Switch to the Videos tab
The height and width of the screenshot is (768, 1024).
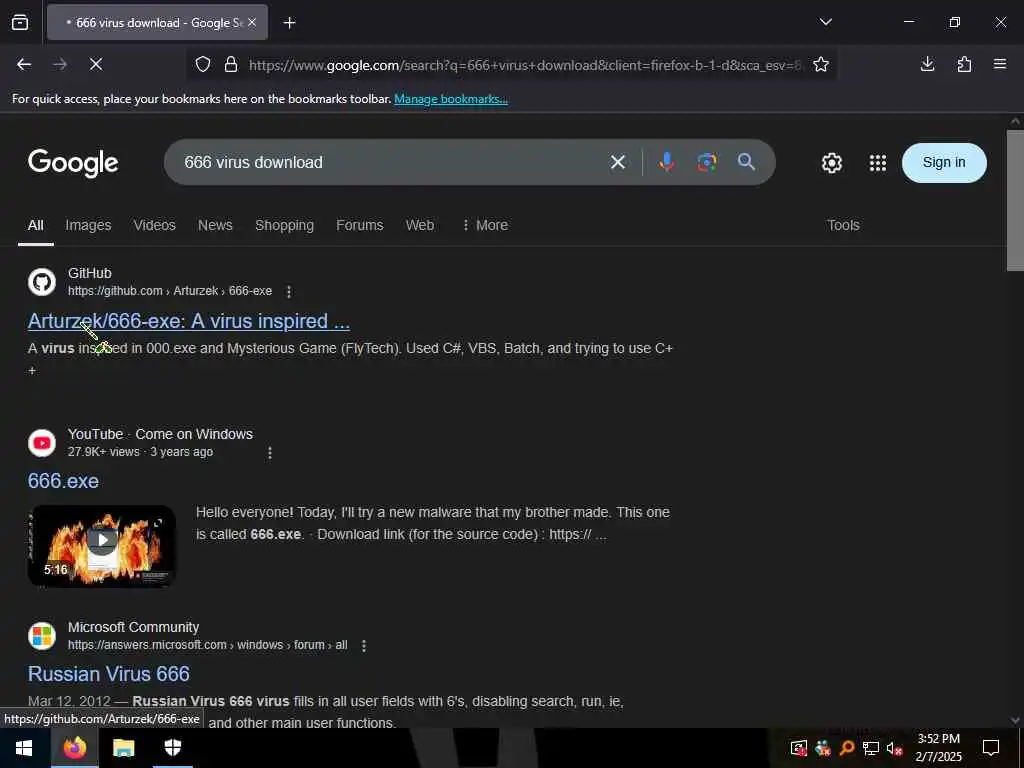pos(154,225)
